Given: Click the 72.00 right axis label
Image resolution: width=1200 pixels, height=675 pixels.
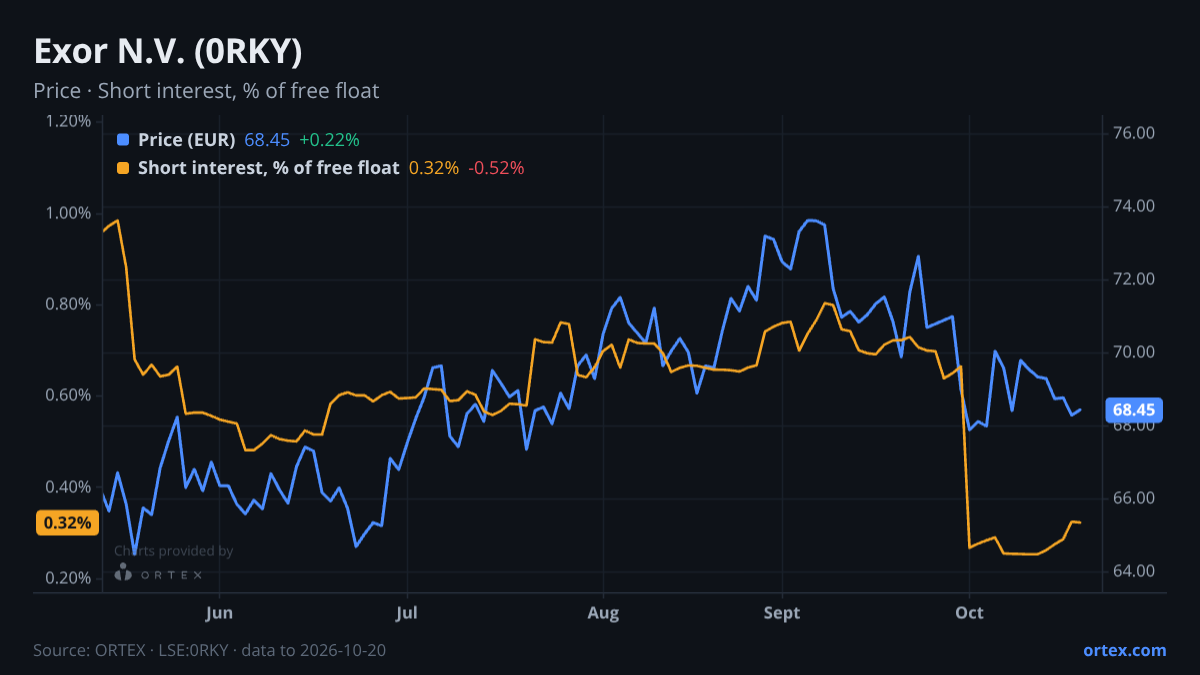Looking at the screenshot, I should (x=1134, y=279).
